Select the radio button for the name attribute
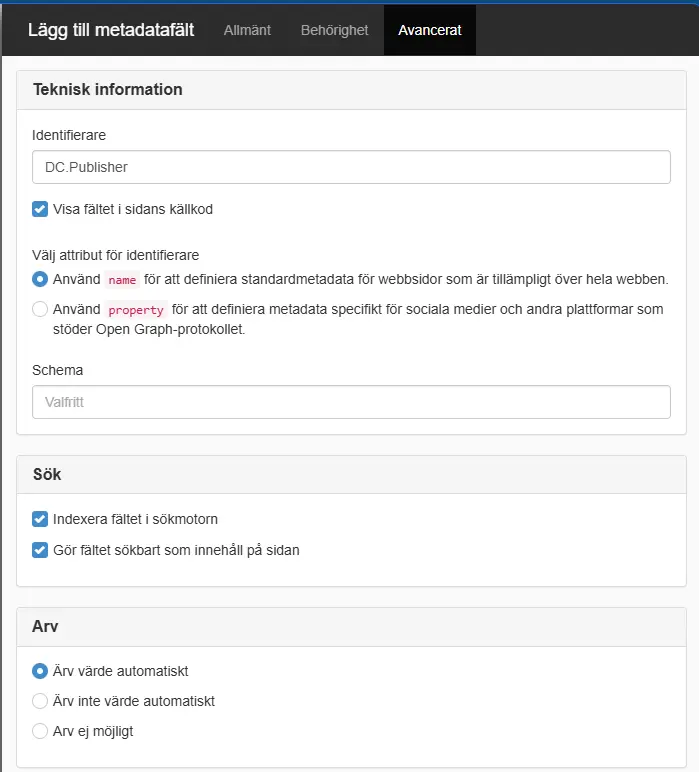The image size is (699, 772). click(x=40, y=279)
